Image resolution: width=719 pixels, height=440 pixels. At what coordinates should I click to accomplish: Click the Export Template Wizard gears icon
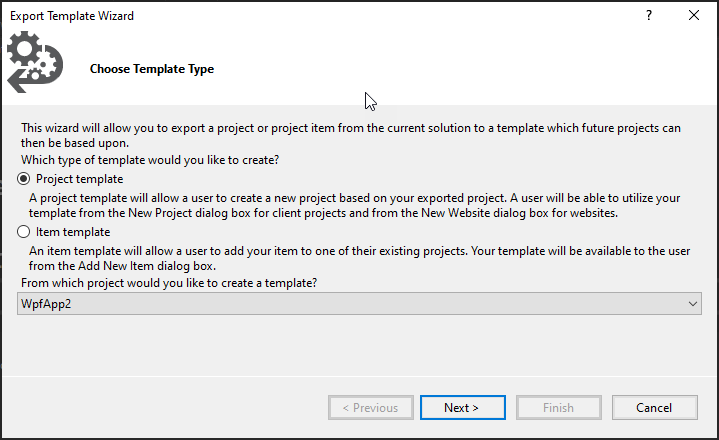35,62
